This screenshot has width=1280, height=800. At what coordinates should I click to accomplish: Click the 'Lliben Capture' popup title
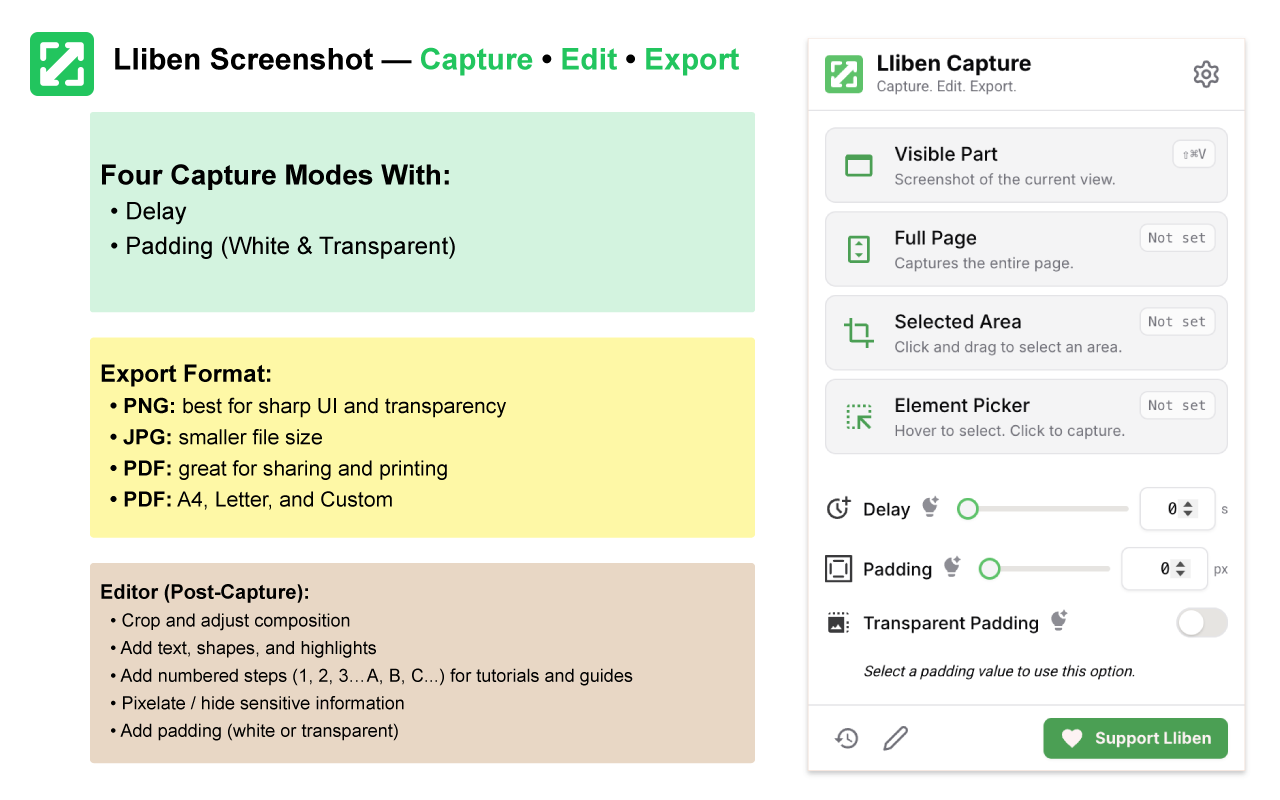point(954,63)
